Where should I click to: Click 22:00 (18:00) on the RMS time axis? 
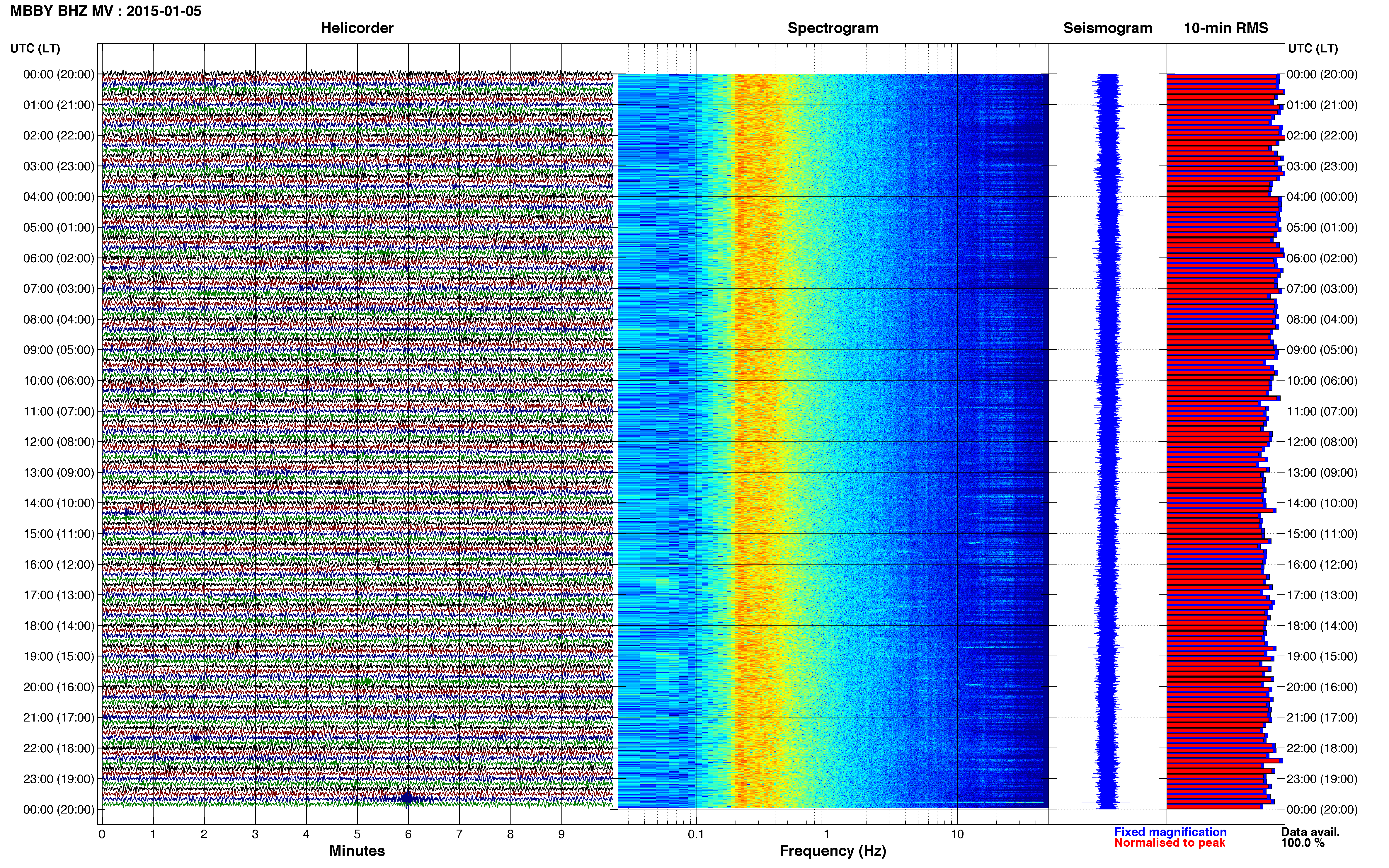pos(1322,748)
